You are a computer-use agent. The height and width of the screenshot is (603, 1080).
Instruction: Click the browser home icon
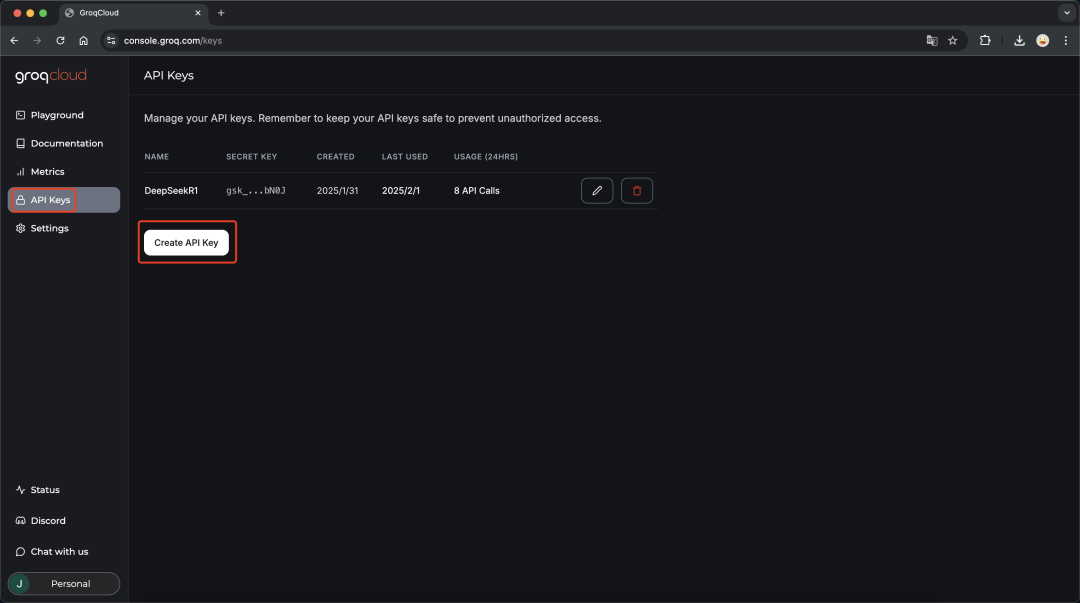83,41
